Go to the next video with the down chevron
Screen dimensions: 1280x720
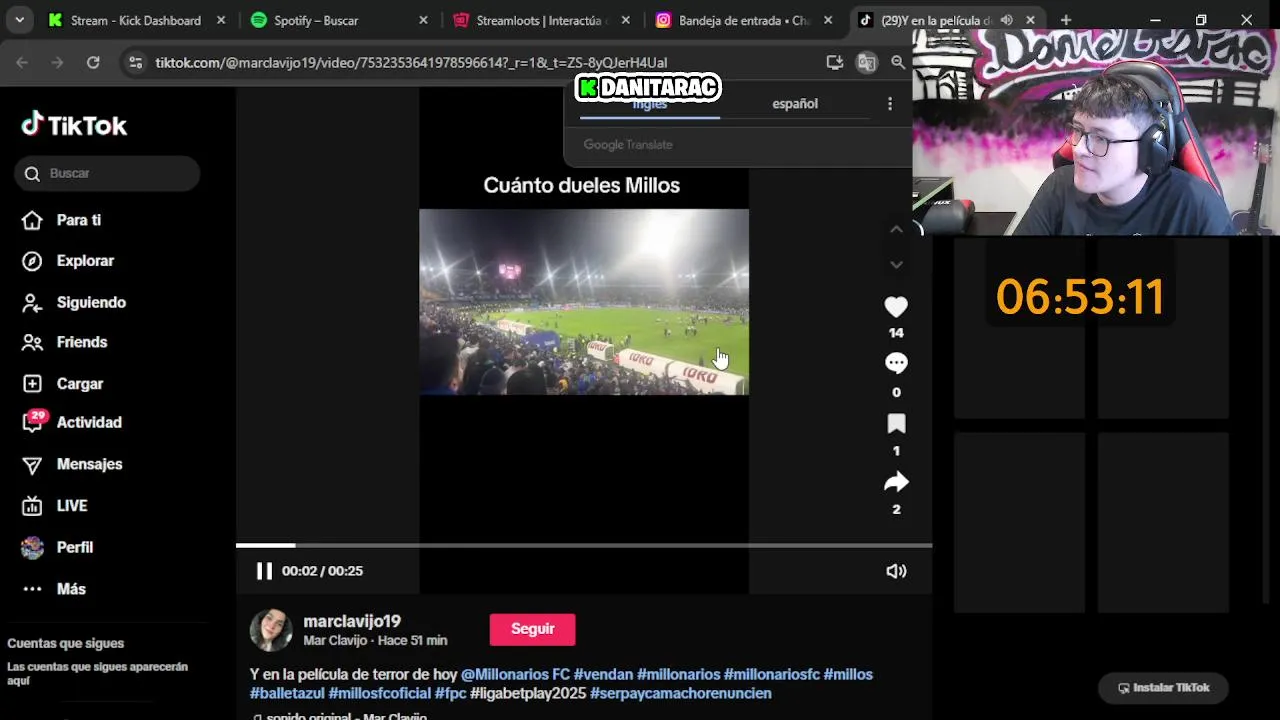tap(896, 265)
